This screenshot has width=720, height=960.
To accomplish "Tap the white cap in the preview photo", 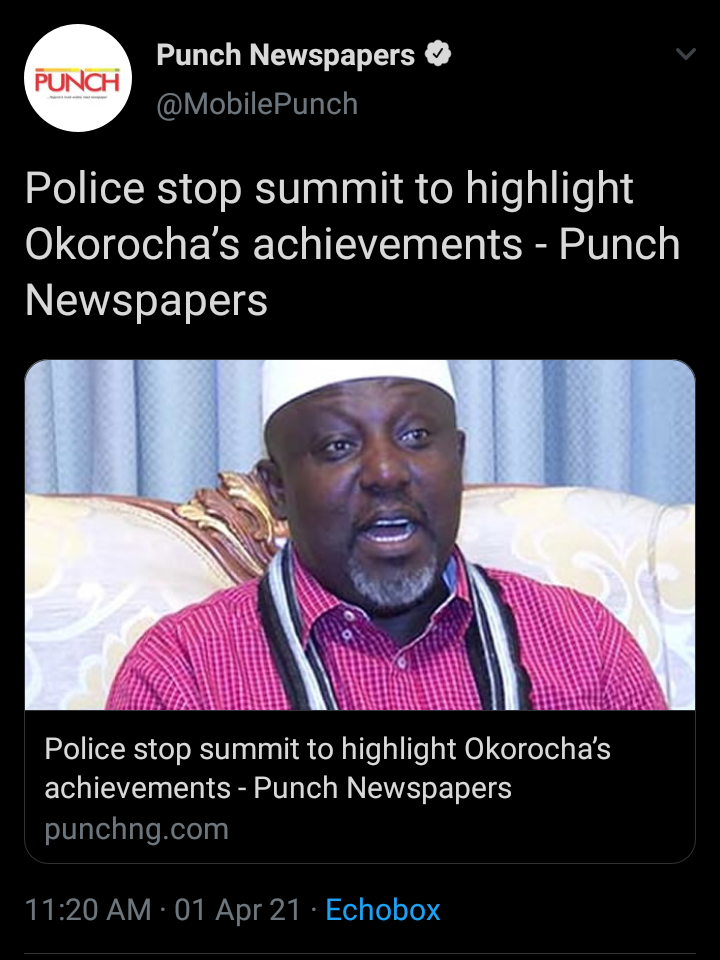I will click(x=358, y=384).
